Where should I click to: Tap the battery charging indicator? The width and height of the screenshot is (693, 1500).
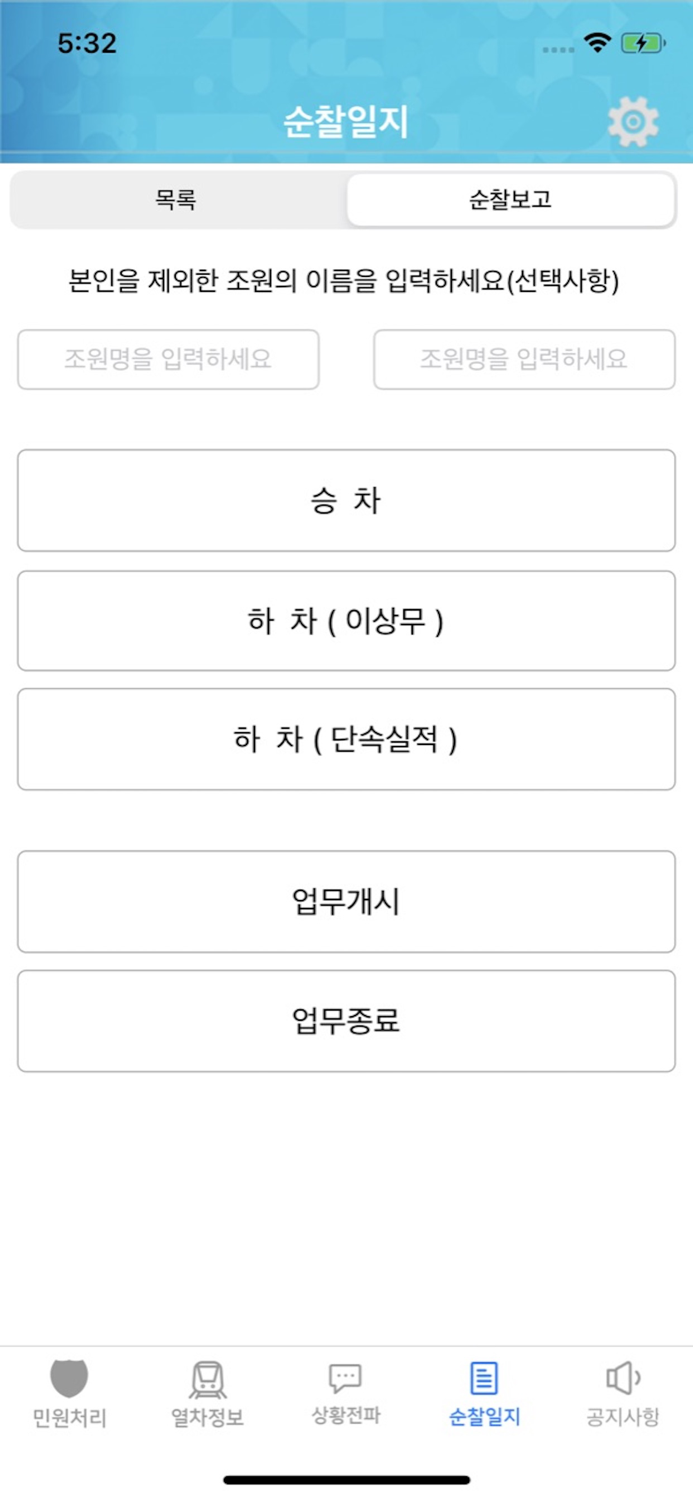pos(644,43)
